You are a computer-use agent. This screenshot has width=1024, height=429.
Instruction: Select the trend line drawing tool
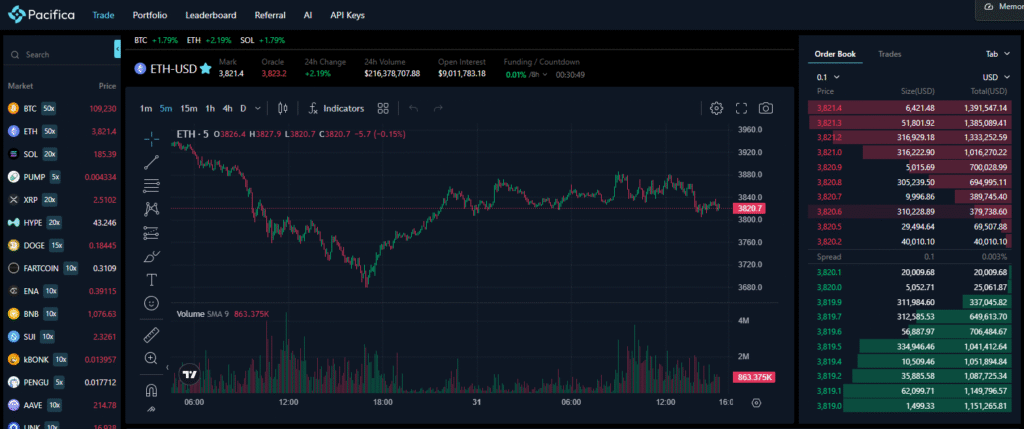tap(152, 162)
